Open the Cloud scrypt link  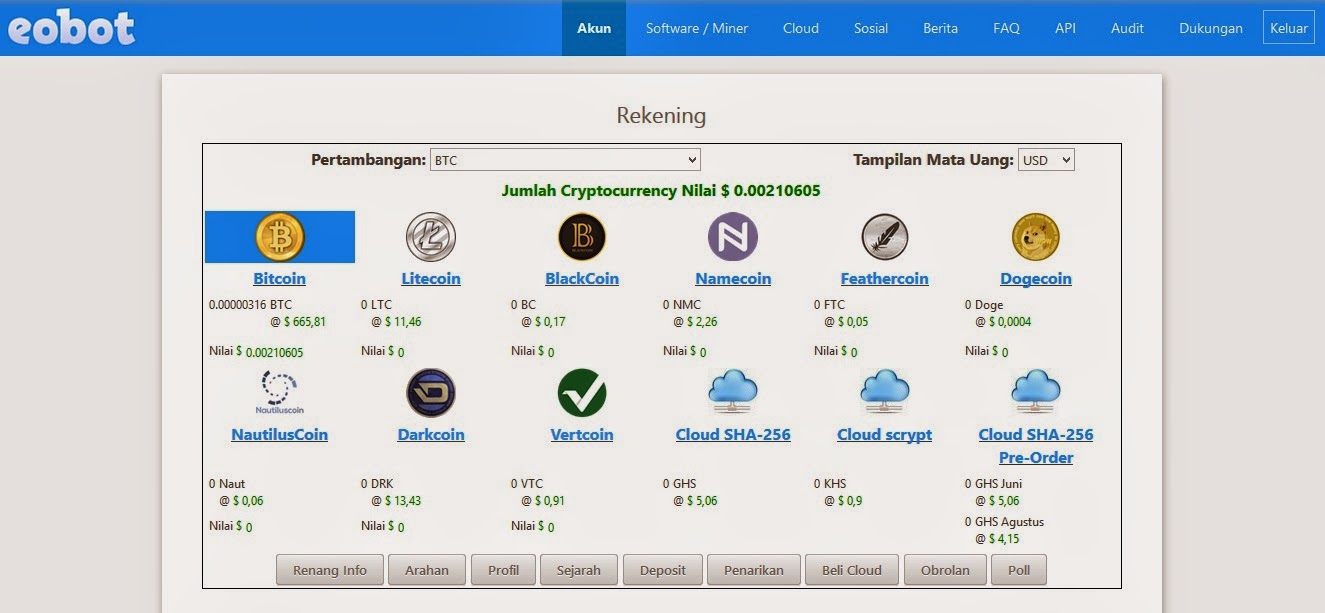pyautogui.click(x=885, y=435)
